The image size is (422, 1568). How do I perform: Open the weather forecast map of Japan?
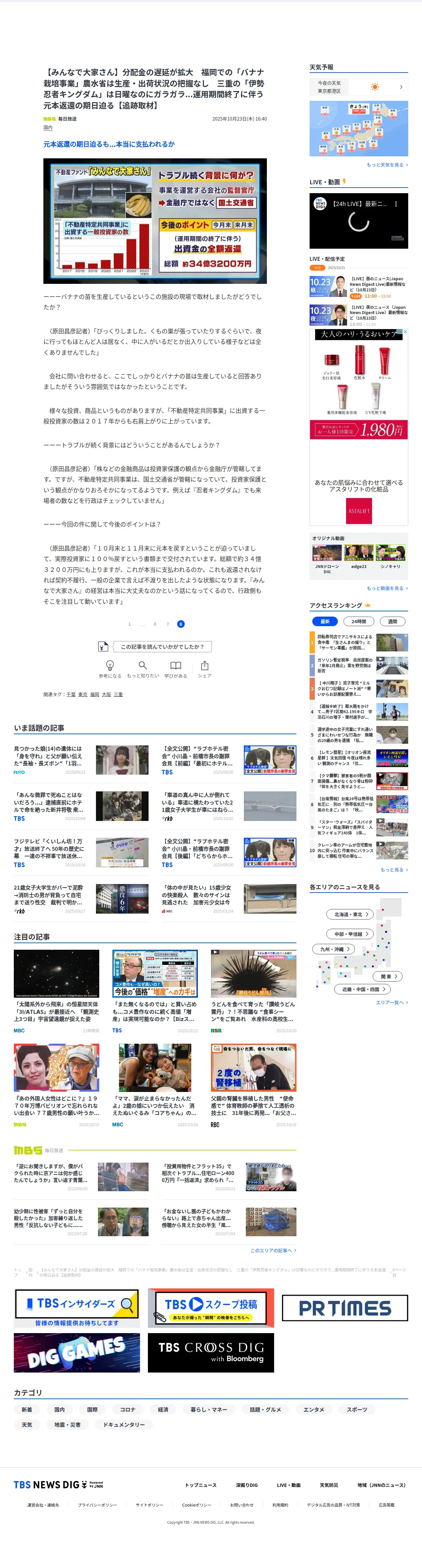pyautogui.click(x=359, y=128)
